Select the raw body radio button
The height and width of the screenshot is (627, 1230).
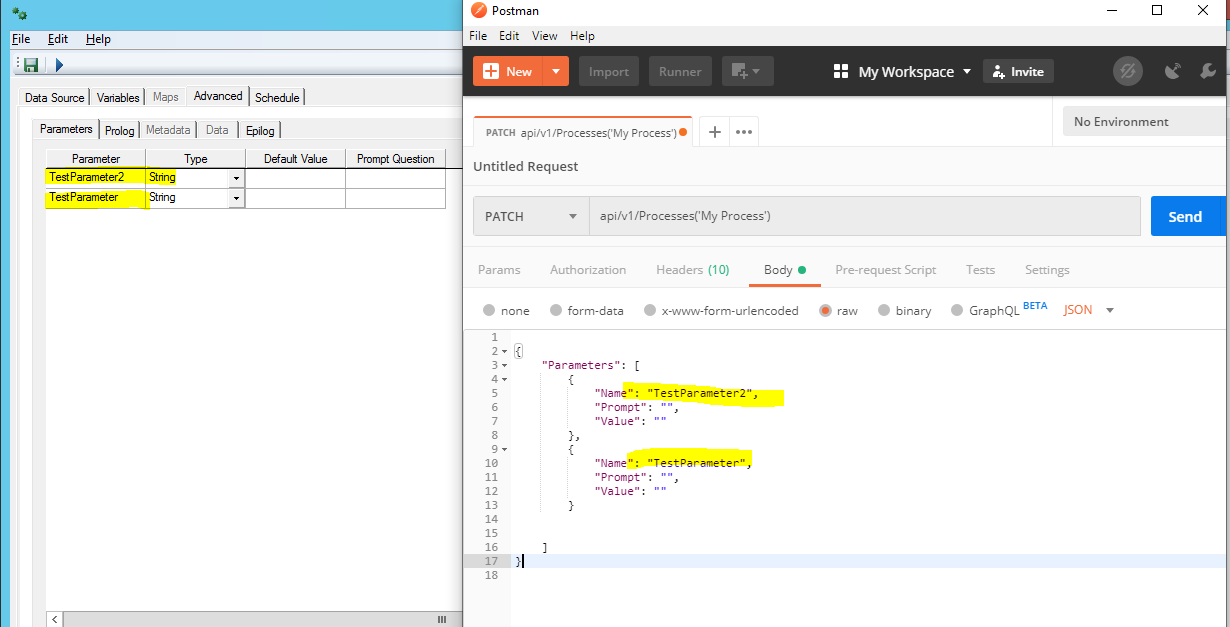(826, 310)
